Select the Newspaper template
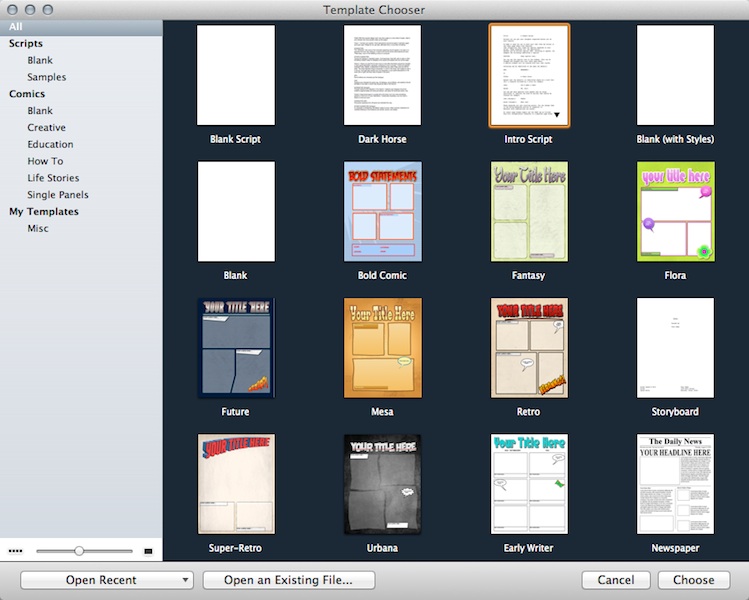Image resolution: width=749 pixels, height=600 pixels. tap(675, 484)
